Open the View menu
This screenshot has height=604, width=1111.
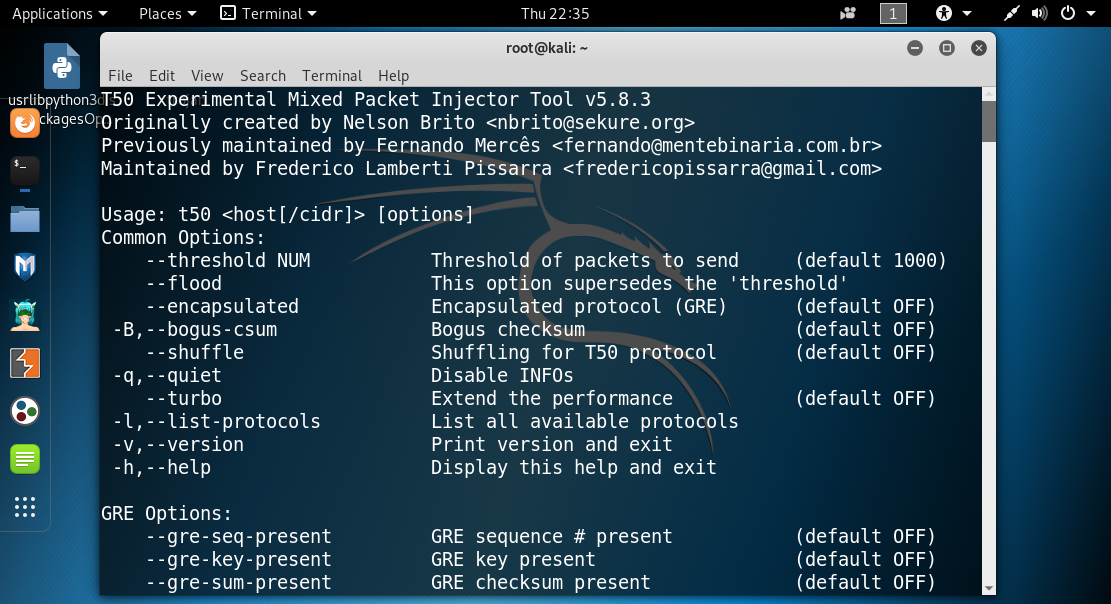coord(207,76)
